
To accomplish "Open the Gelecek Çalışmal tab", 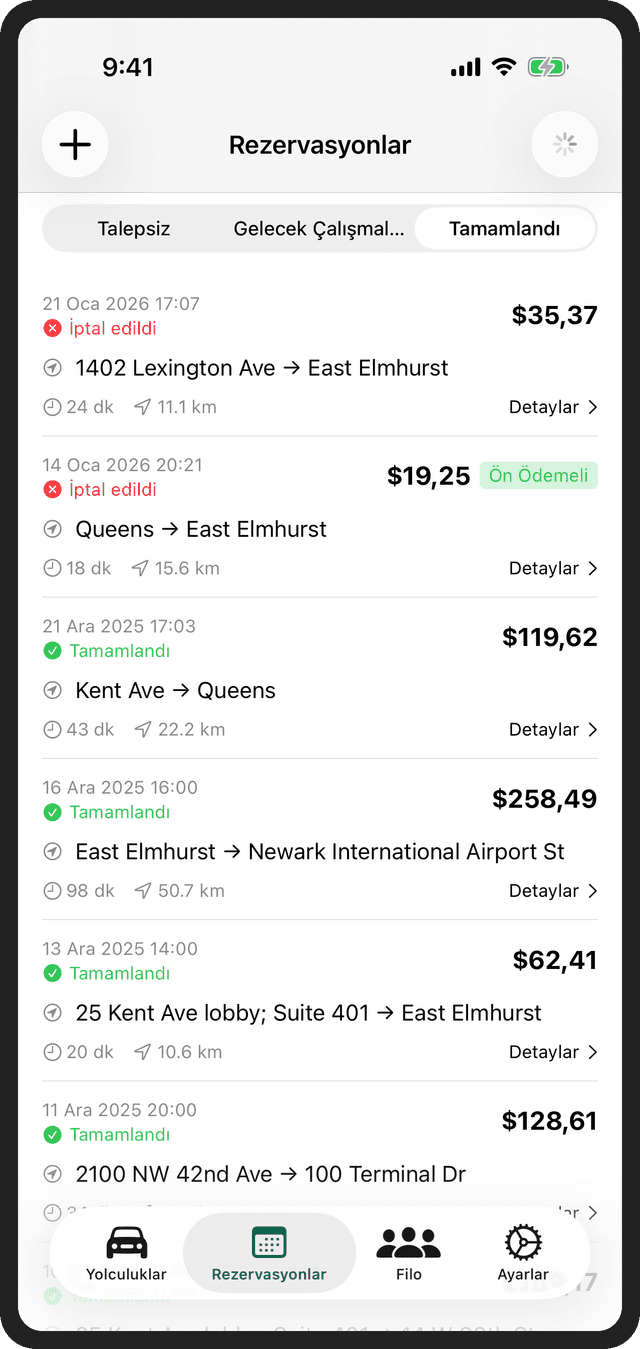I will (x=320, y=228).
